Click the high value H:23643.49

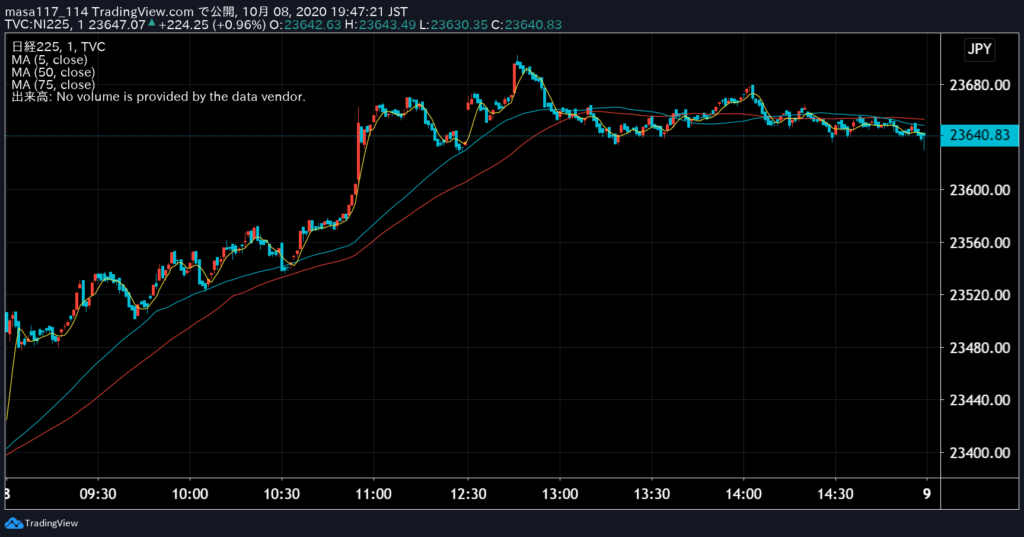pyautogui.click(x=381, y=25)
